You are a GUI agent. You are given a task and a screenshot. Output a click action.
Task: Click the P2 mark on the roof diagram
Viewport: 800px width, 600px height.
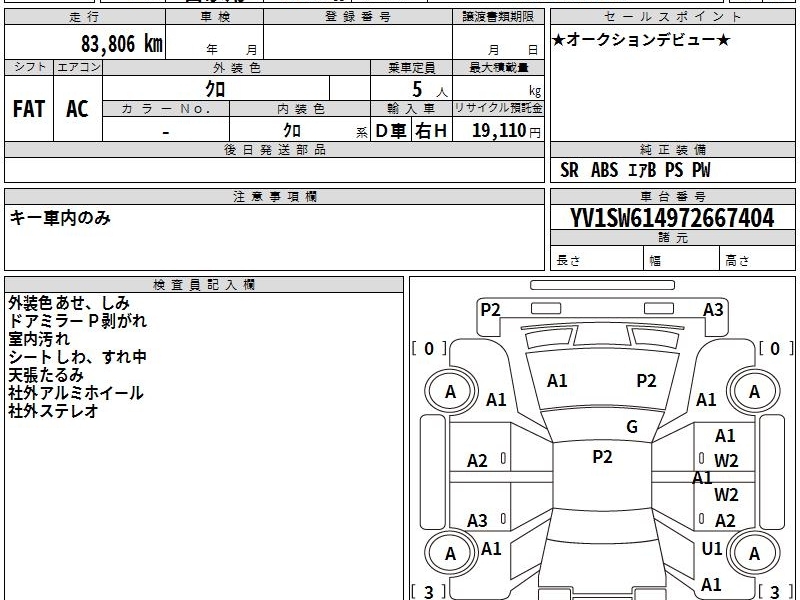tap(602, 457)
